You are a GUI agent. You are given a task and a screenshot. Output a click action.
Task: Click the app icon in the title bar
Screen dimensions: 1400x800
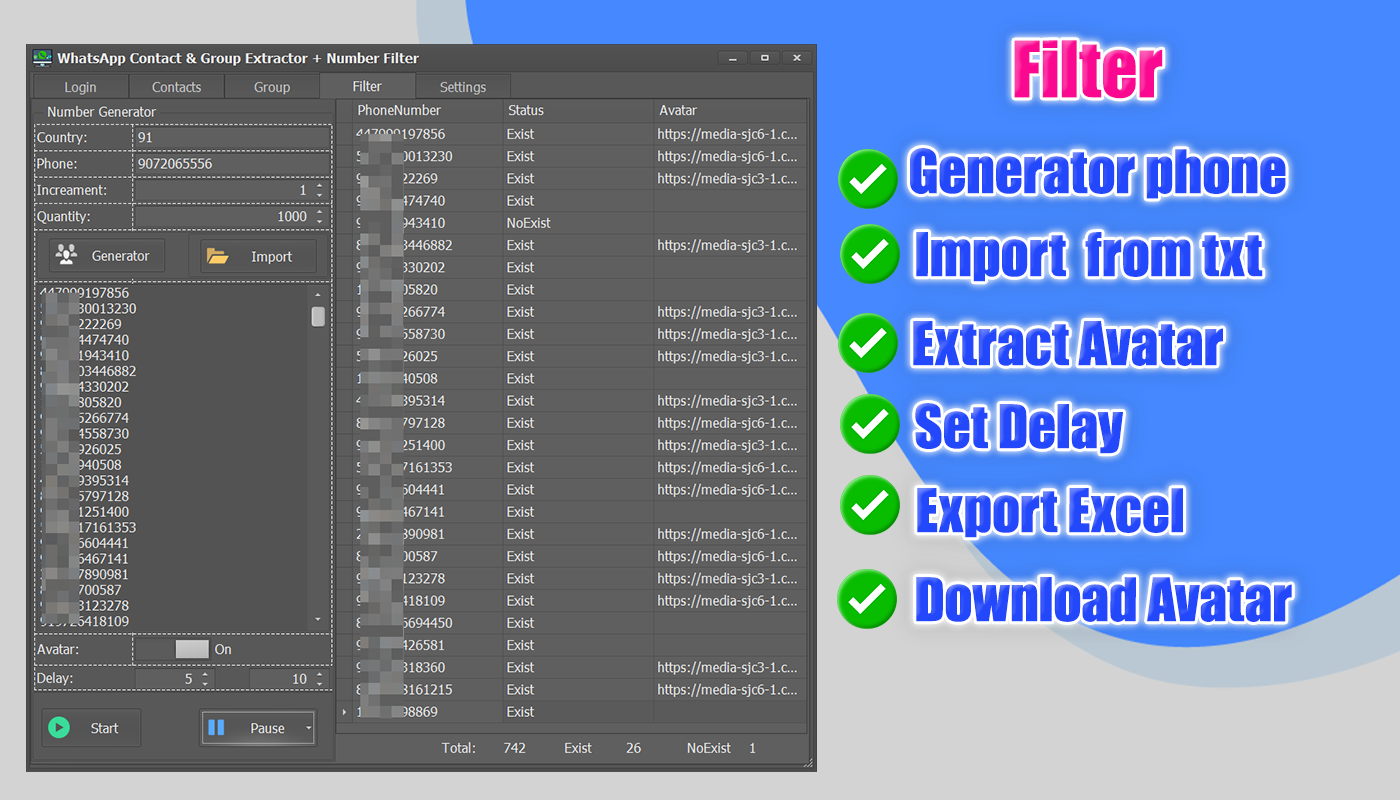(42, 58)
